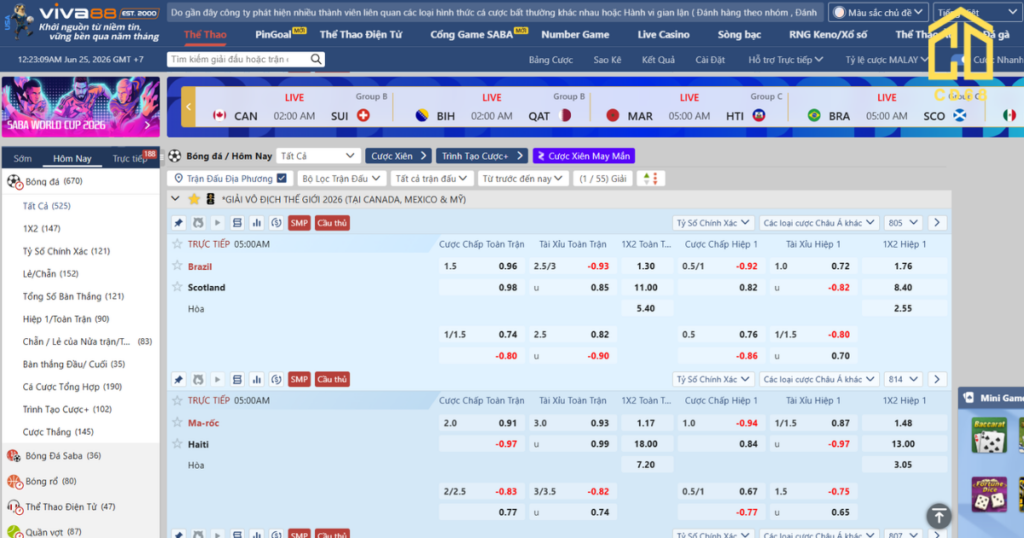
Task: Open Live Casino menu item
Action: coord(663,35)
